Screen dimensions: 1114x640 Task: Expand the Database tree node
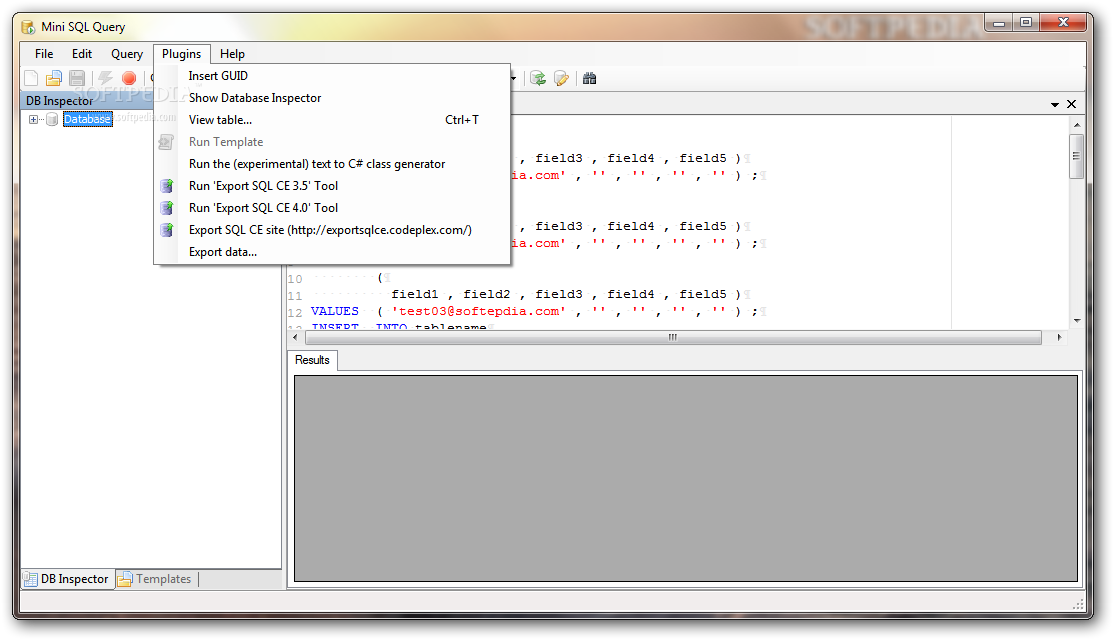[33, 119]
